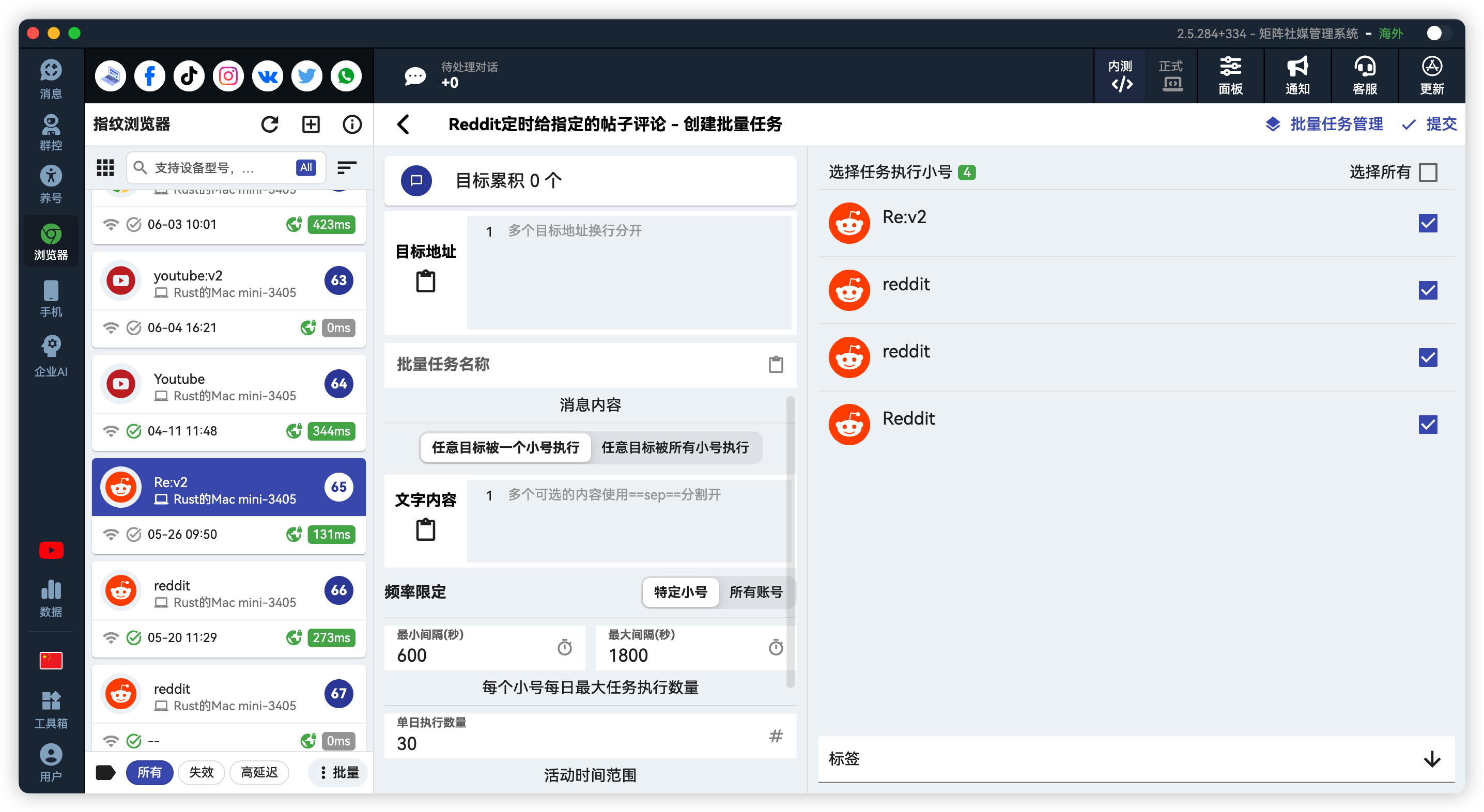Open 客服 customer support

pyautogui.click(x=1364, y=76)
